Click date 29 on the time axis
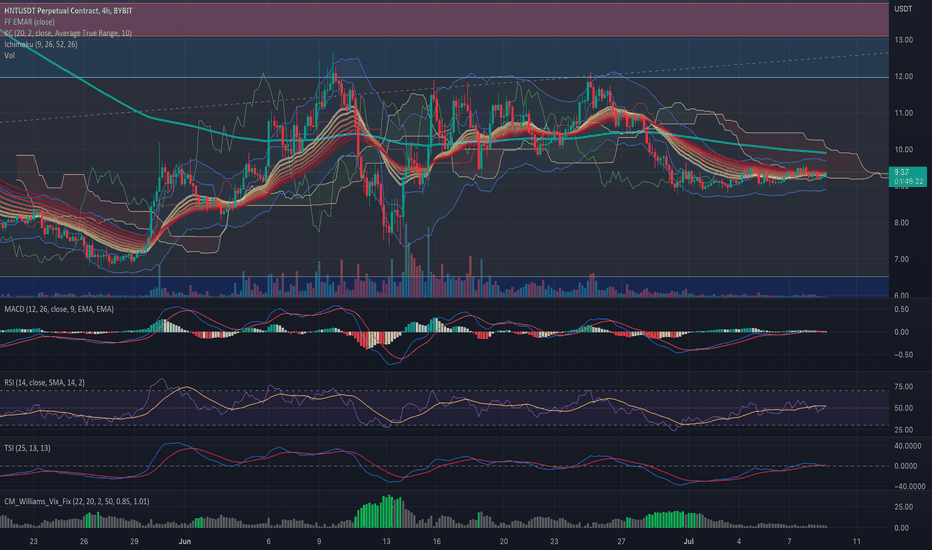The width and height of the screenshot is (932, 550). pos(134,542)
